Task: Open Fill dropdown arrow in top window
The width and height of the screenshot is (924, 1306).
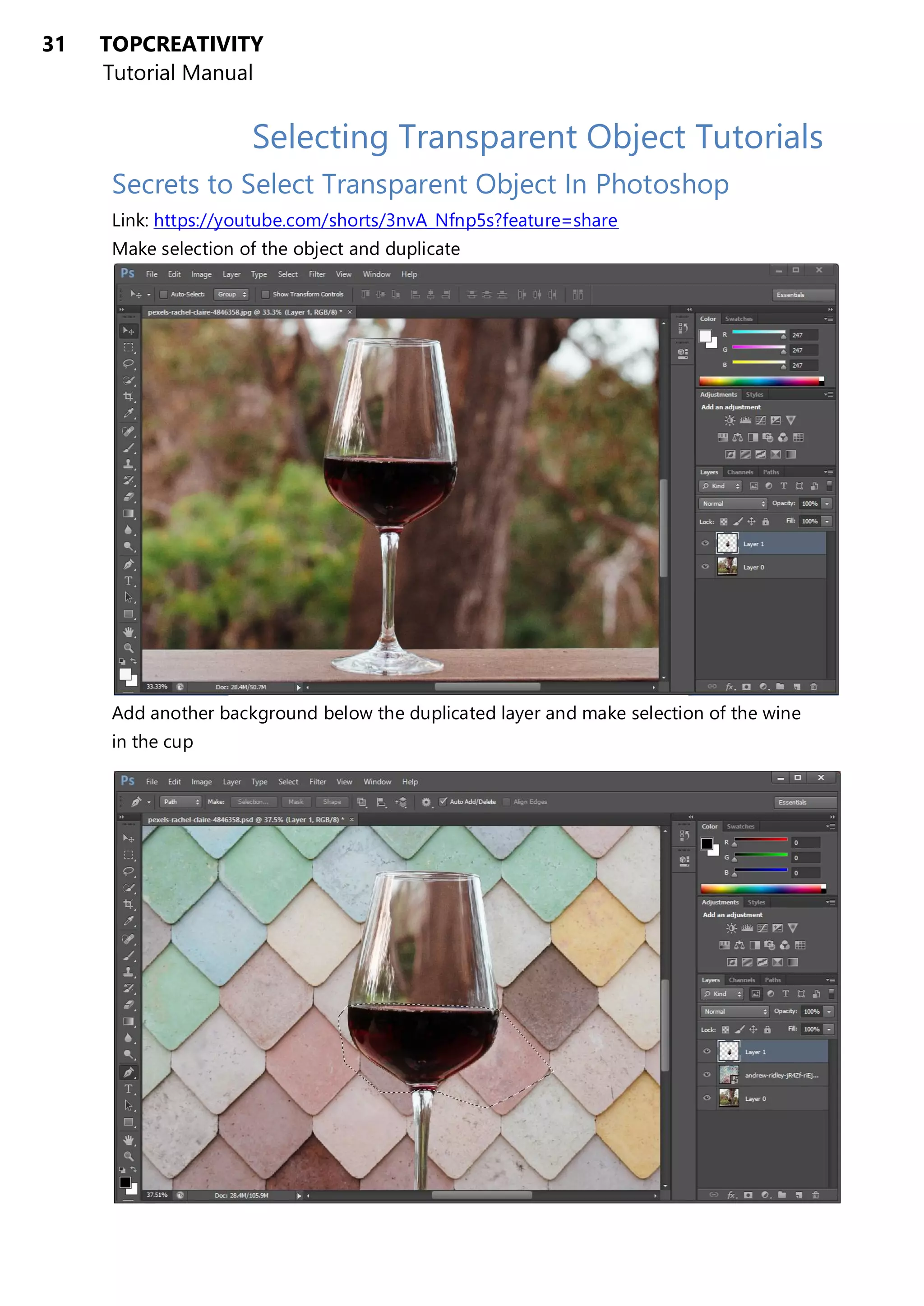Action: click(827, 521)
